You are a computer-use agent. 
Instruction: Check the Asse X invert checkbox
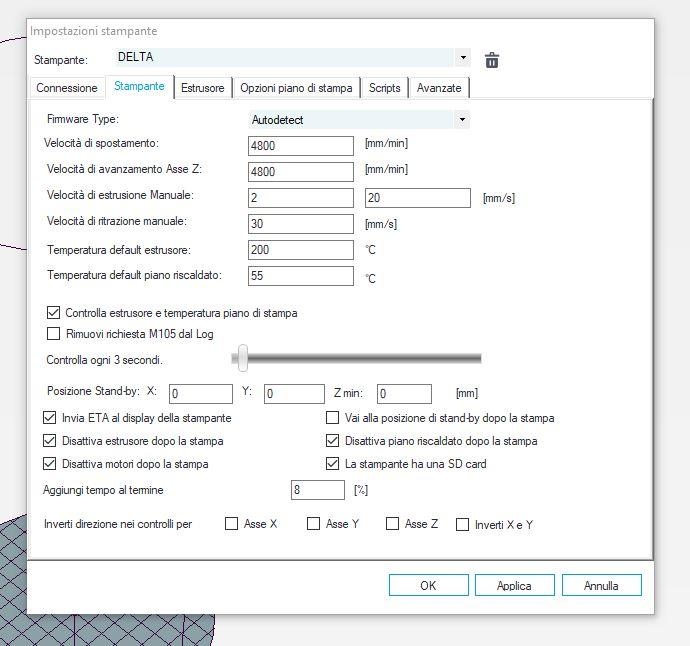pyautogui.click(x=231, y=523)
